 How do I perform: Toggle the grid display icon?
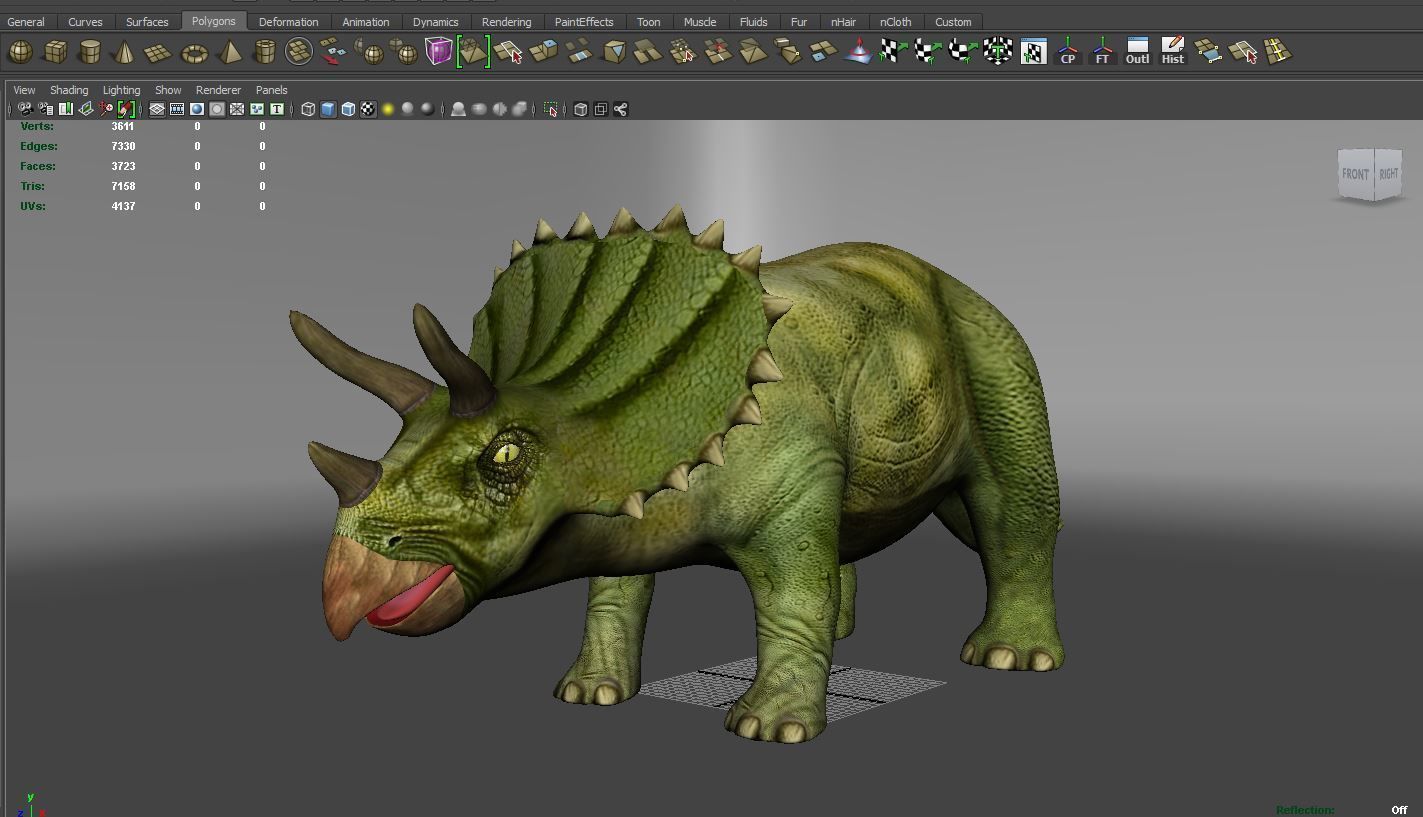pyautogui.click(x=157, y=109)
